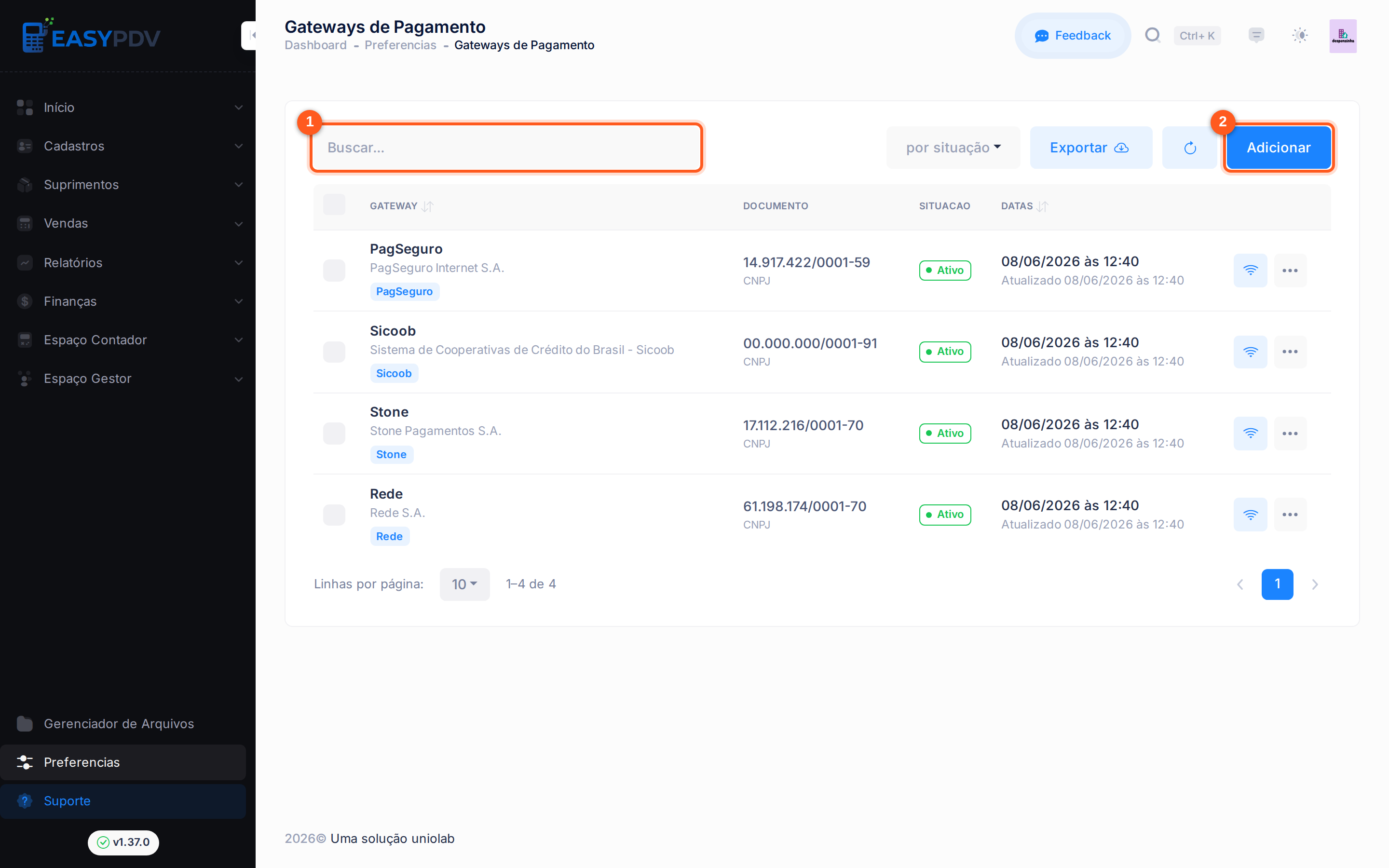Image resolution: width=1389 pixels, height=868 pixels.
Task: Test connection wifi icon for Stone
Action: 1250,434
